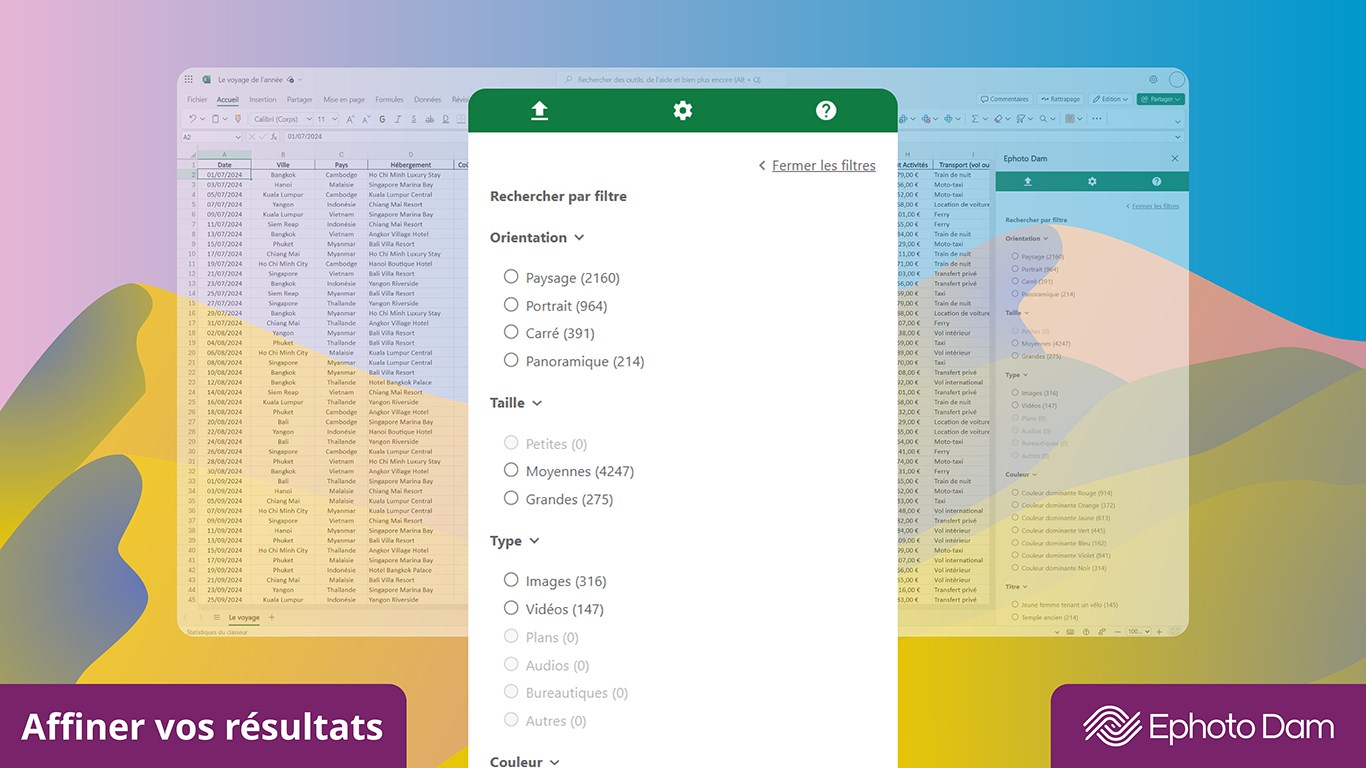This screenshot has height=768, width=1366.
Task: Select the Carré (391) radio in large panel
Action: tap(511, 332)
